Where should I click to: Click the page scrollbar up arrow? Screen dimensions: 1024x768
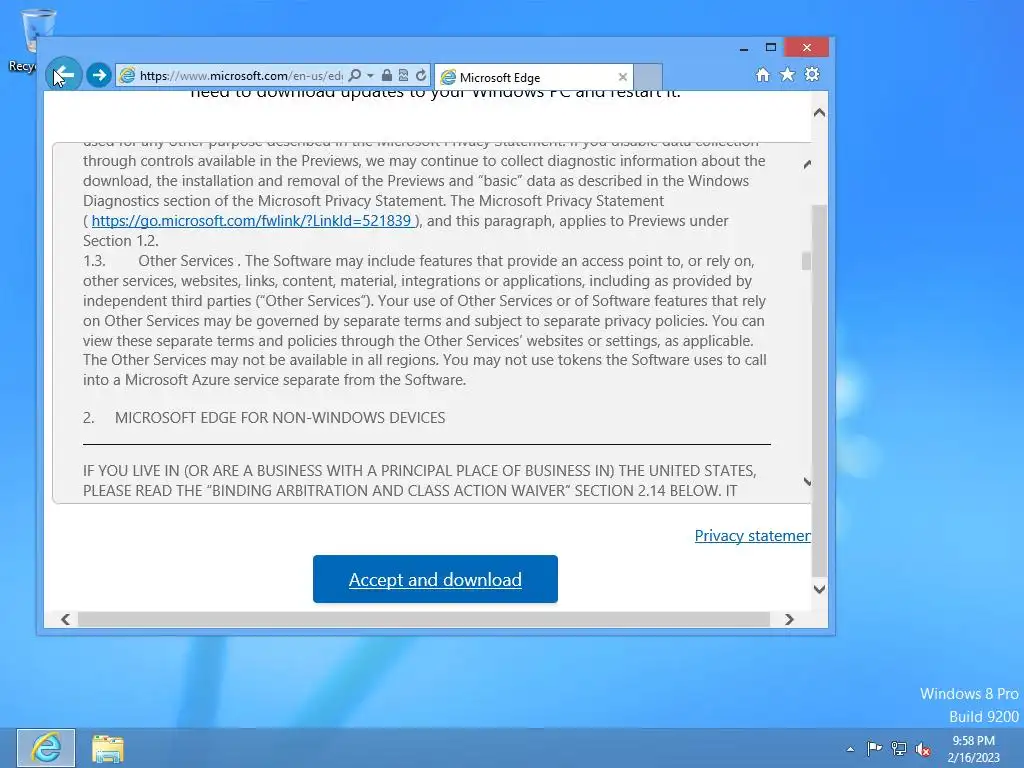click(x=819, y=112)
